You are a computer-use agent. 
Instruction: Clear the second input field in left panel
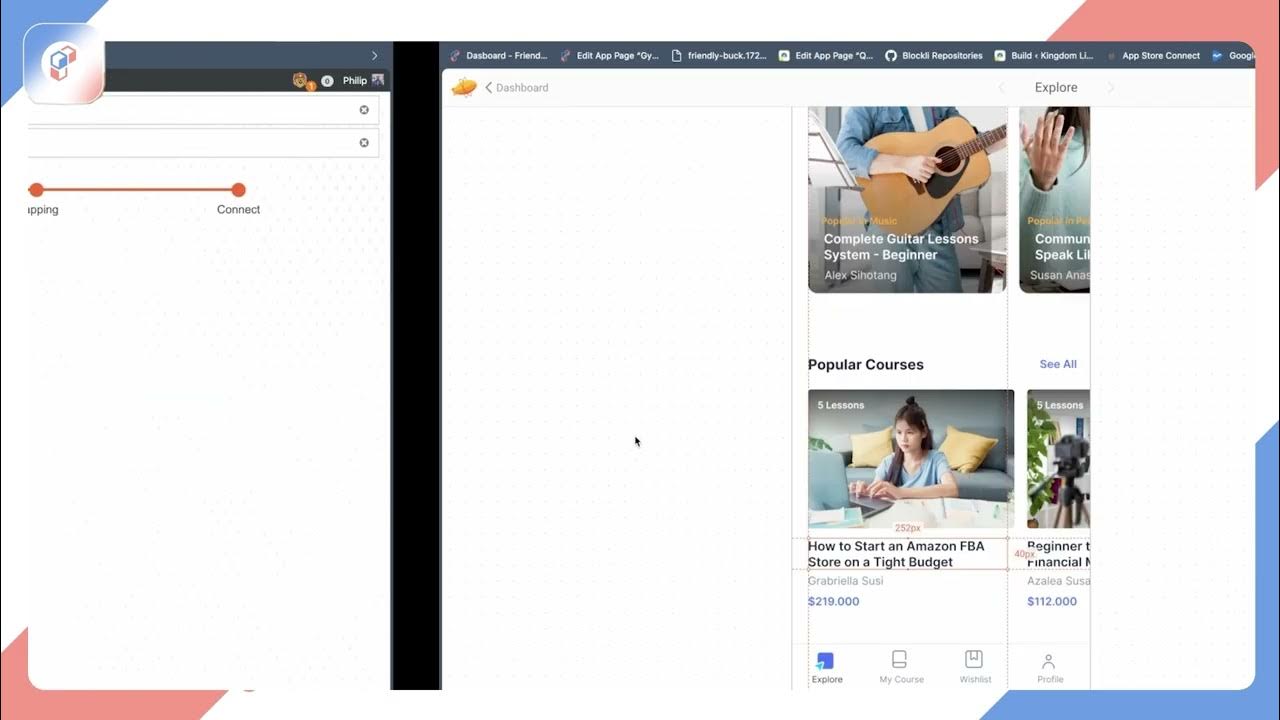pos(364,143)
